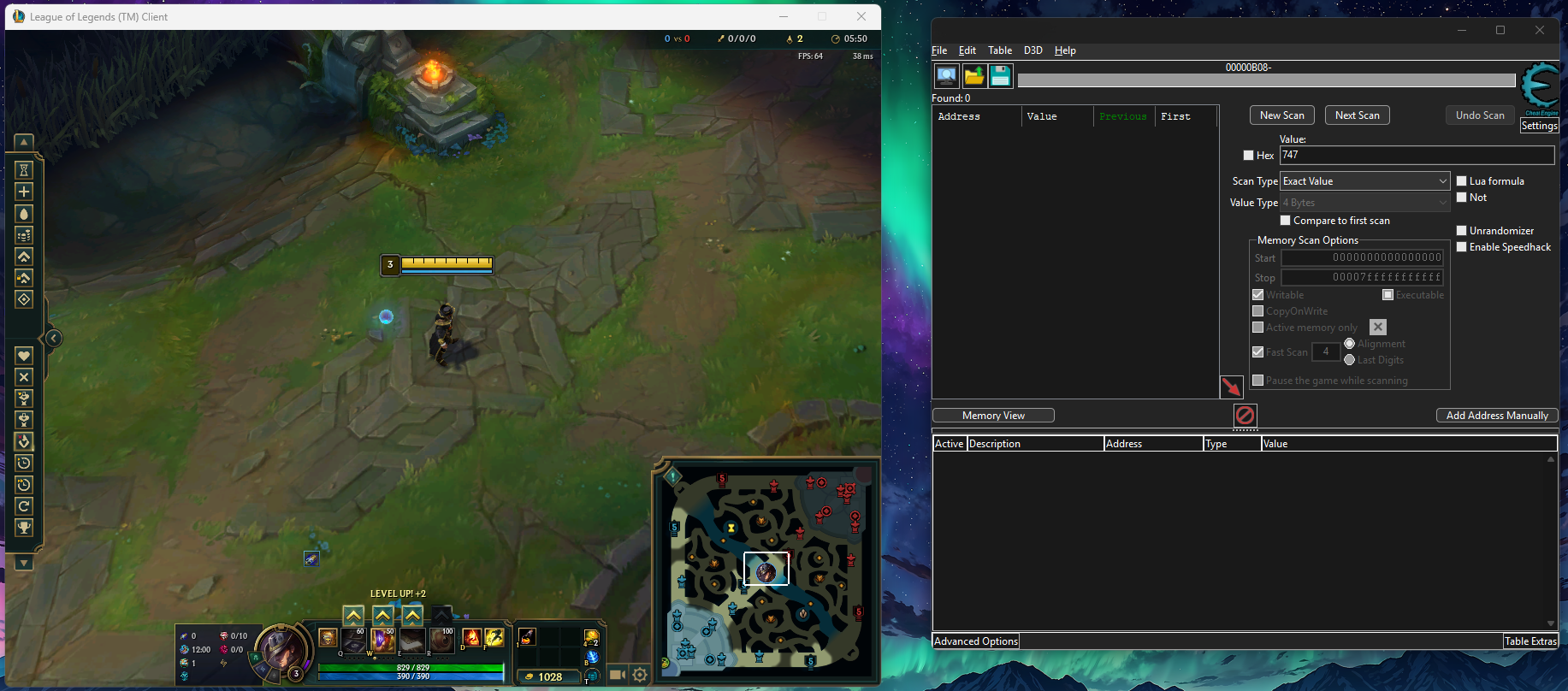The height and width of the screenshot is (691, 1568).
Task: Click the hourglass icon in the practice sidebar
Action: [24, 169]
